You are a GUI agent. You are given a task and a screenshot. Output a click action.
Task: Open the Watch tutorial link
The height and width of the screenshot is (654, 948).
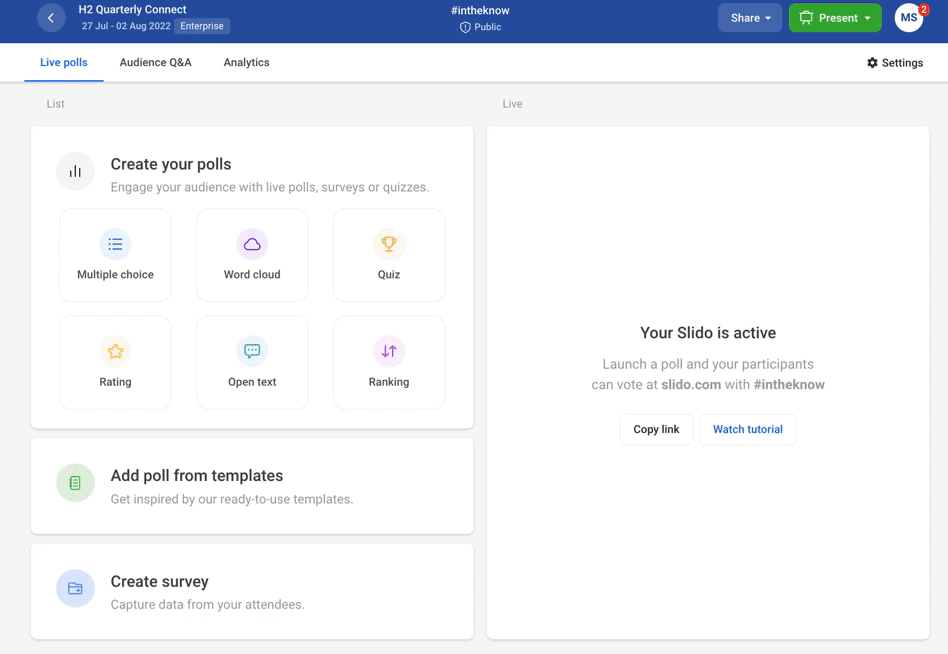[x=748, y=429]
